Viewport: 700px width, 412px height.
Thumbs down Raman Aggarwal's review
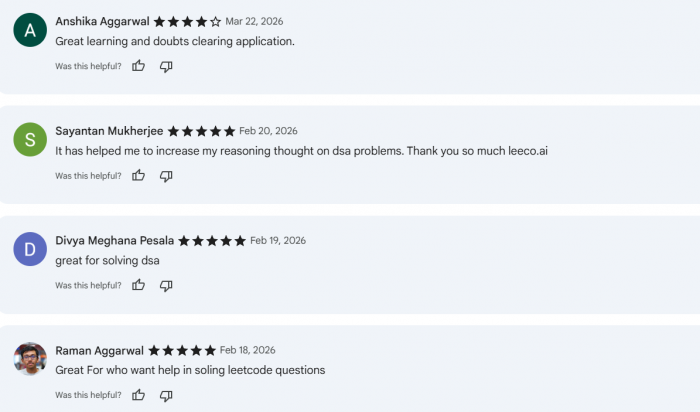point(166,395)
